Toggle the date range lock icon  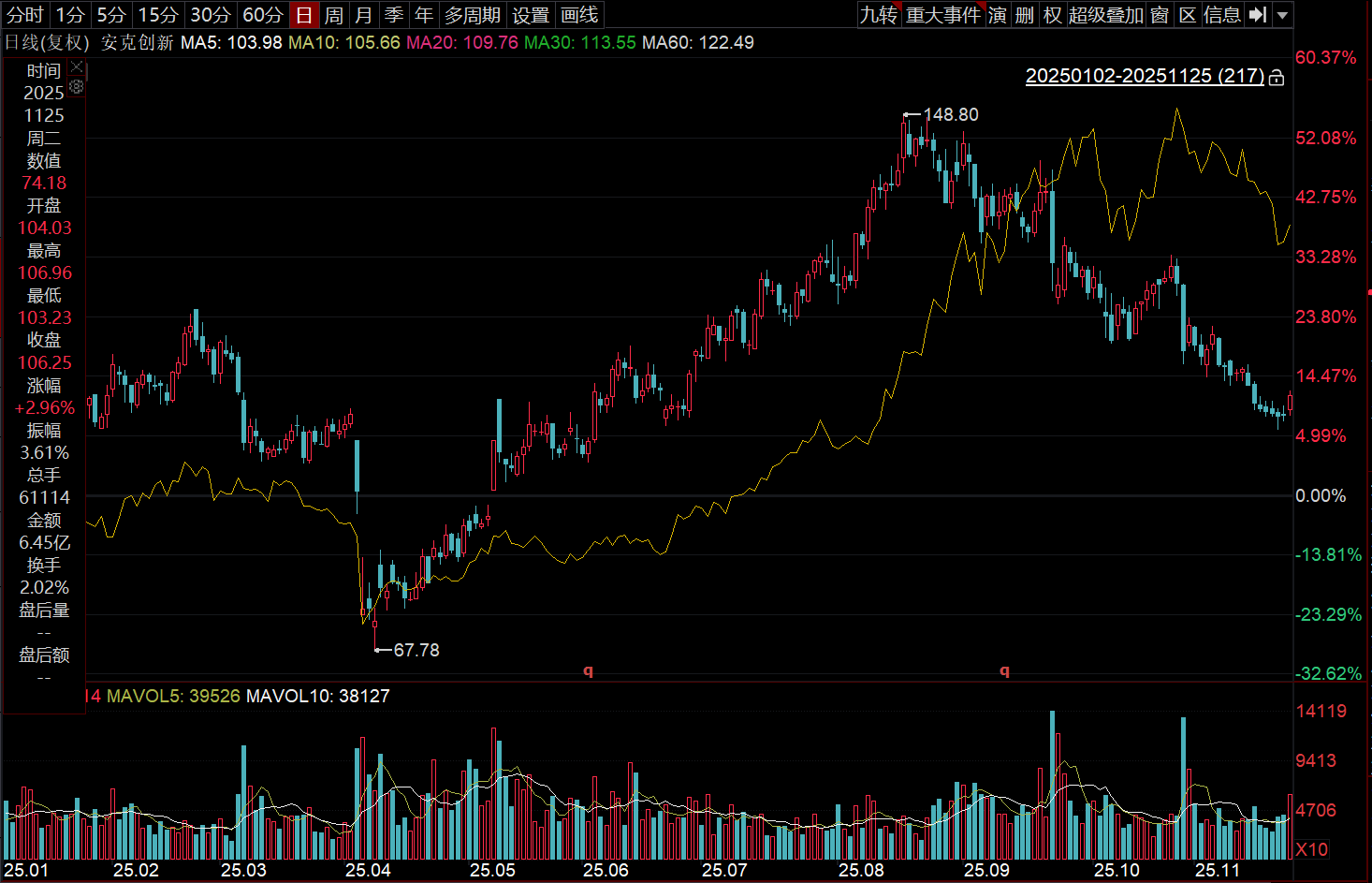[x=1276, y=78]
